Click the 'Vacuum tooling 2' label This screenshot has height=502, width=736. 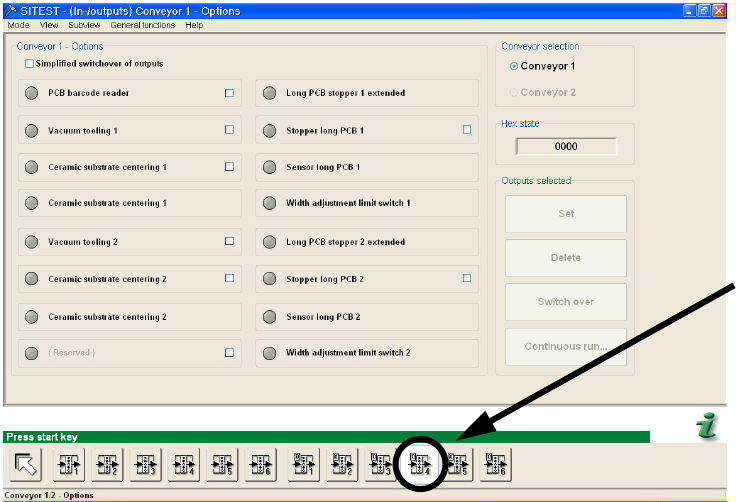click(83, 242)
